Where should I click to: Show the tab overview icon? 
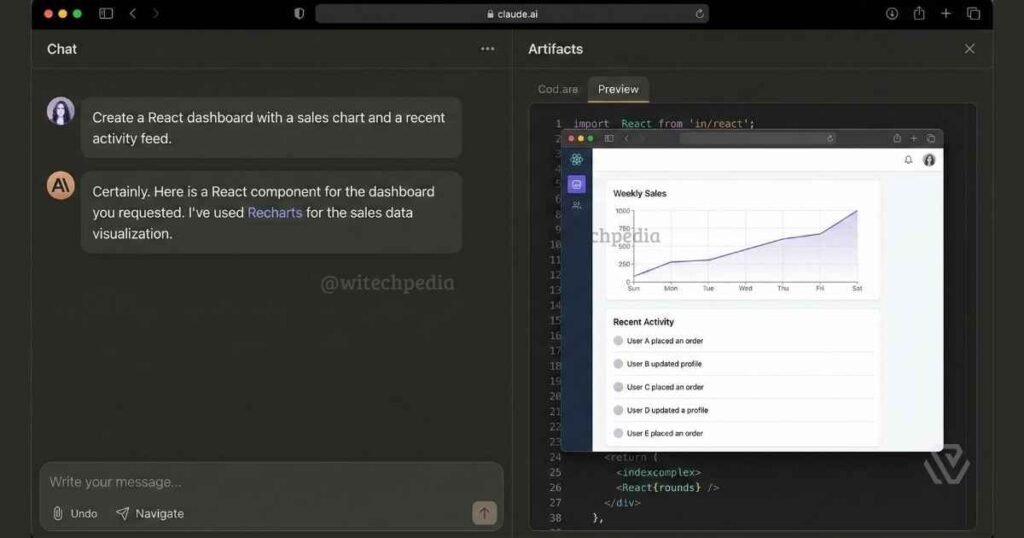click(973, 14)
